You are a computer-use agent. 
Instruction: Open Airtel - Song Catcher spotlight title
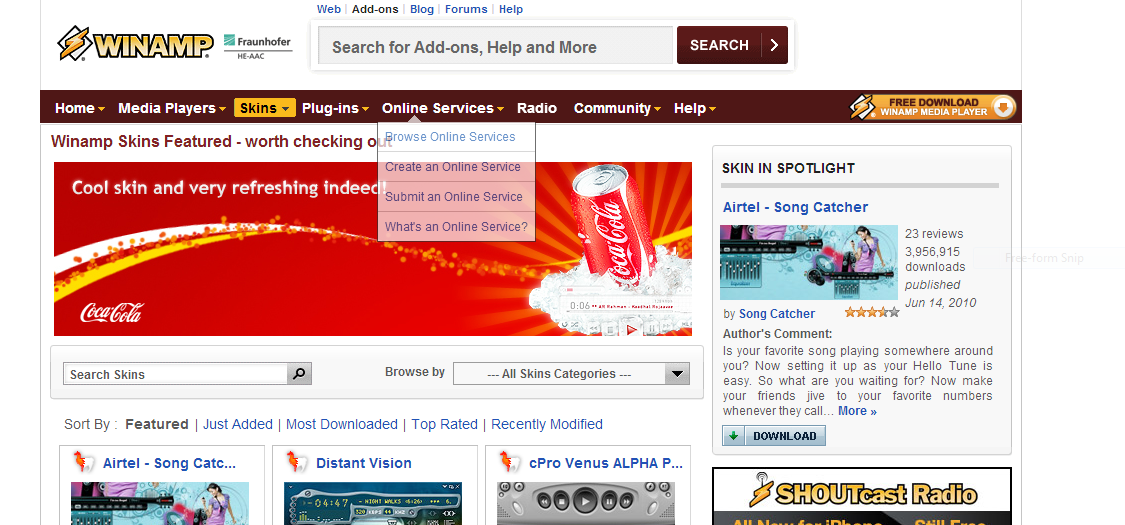coord(795,207)
